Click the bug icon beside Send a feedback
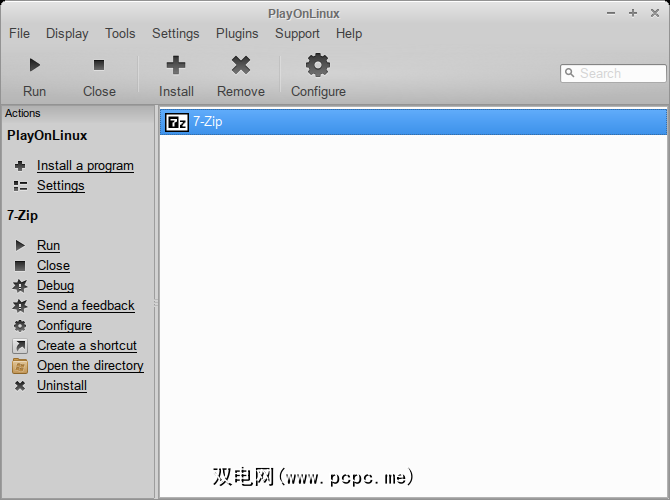This screenshot has width=670, height=500. coord(20,306)
